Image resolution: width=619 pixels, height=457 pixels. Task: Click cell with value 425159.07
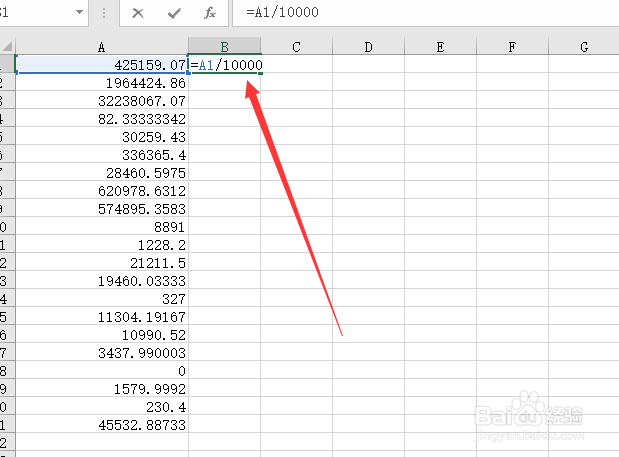tap(102, 64)
